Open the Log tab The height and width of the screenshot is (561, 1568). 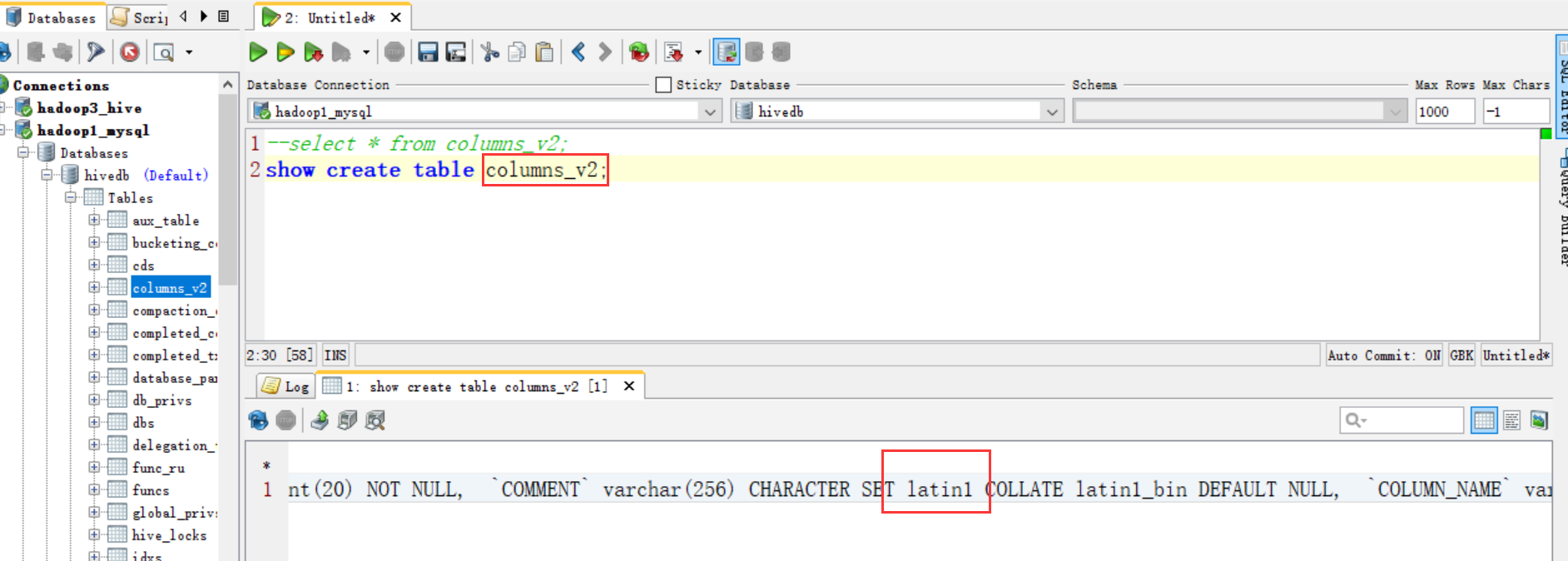coord(285,386)
